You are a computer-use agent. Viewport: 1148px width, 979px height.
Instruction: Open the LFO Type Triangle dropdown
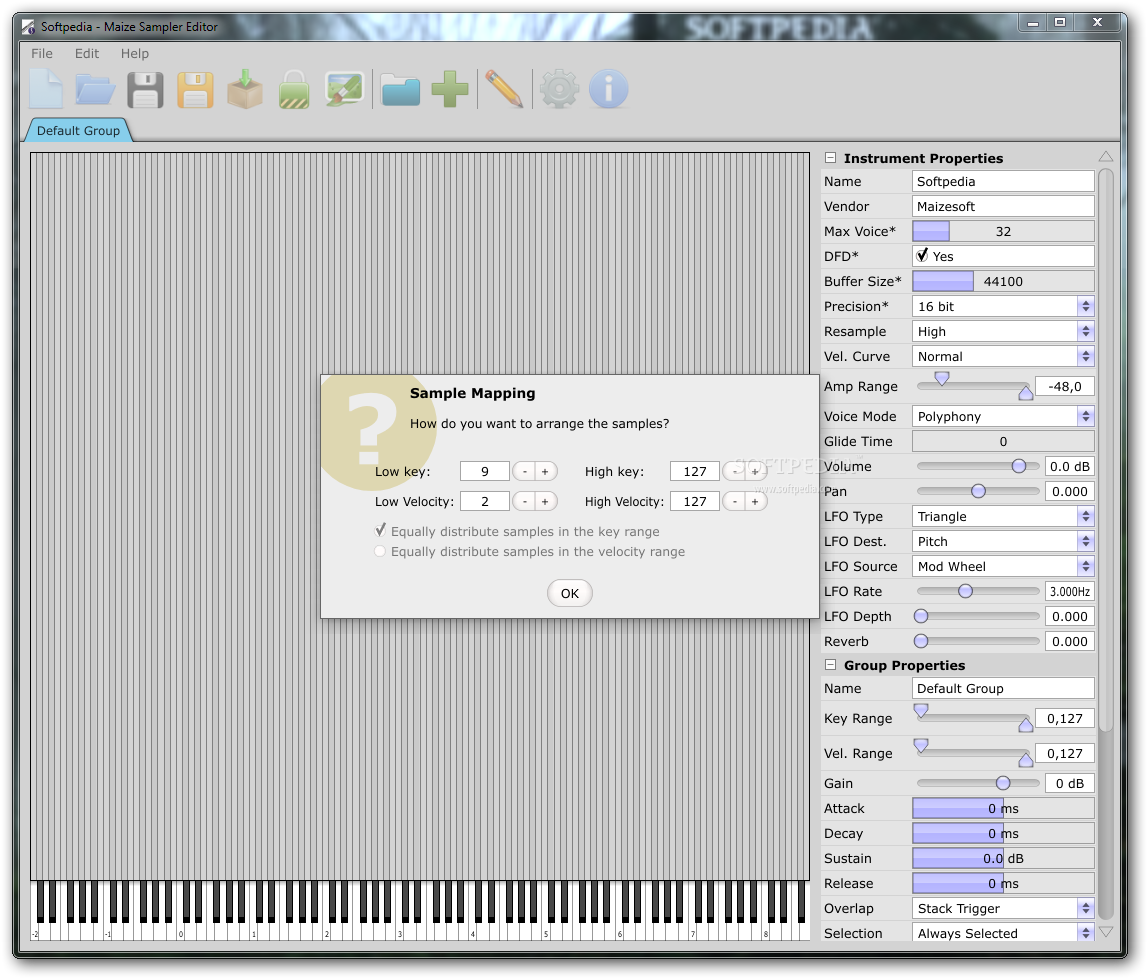click(x=1003, y=516)
